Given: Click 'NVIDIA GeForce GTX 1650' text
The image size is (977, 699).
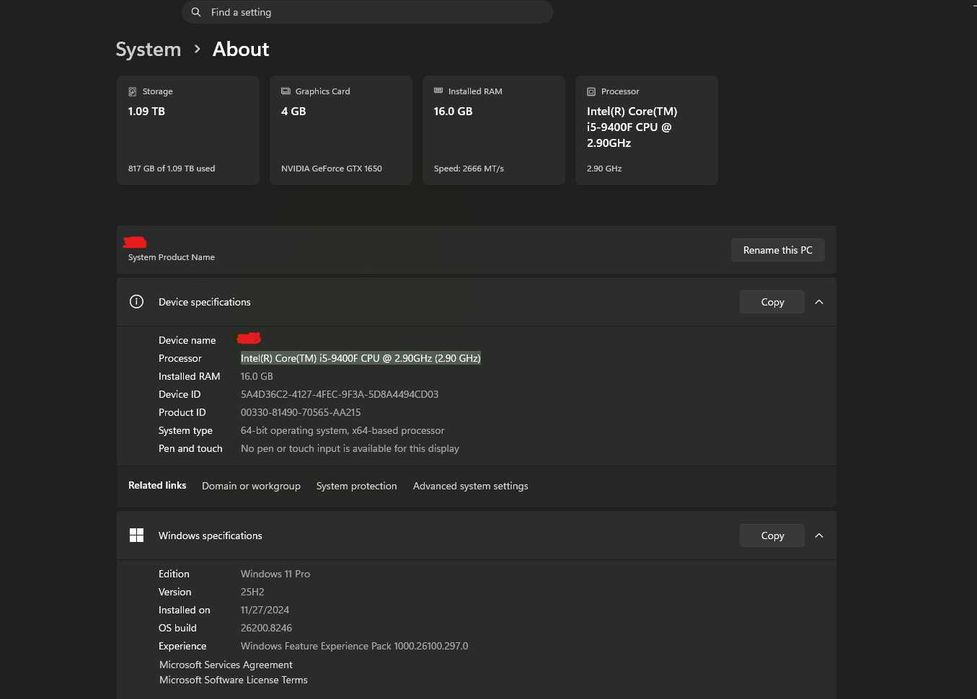Looking at the screenshot, I should pyautogui.click(x=331, y=168).
